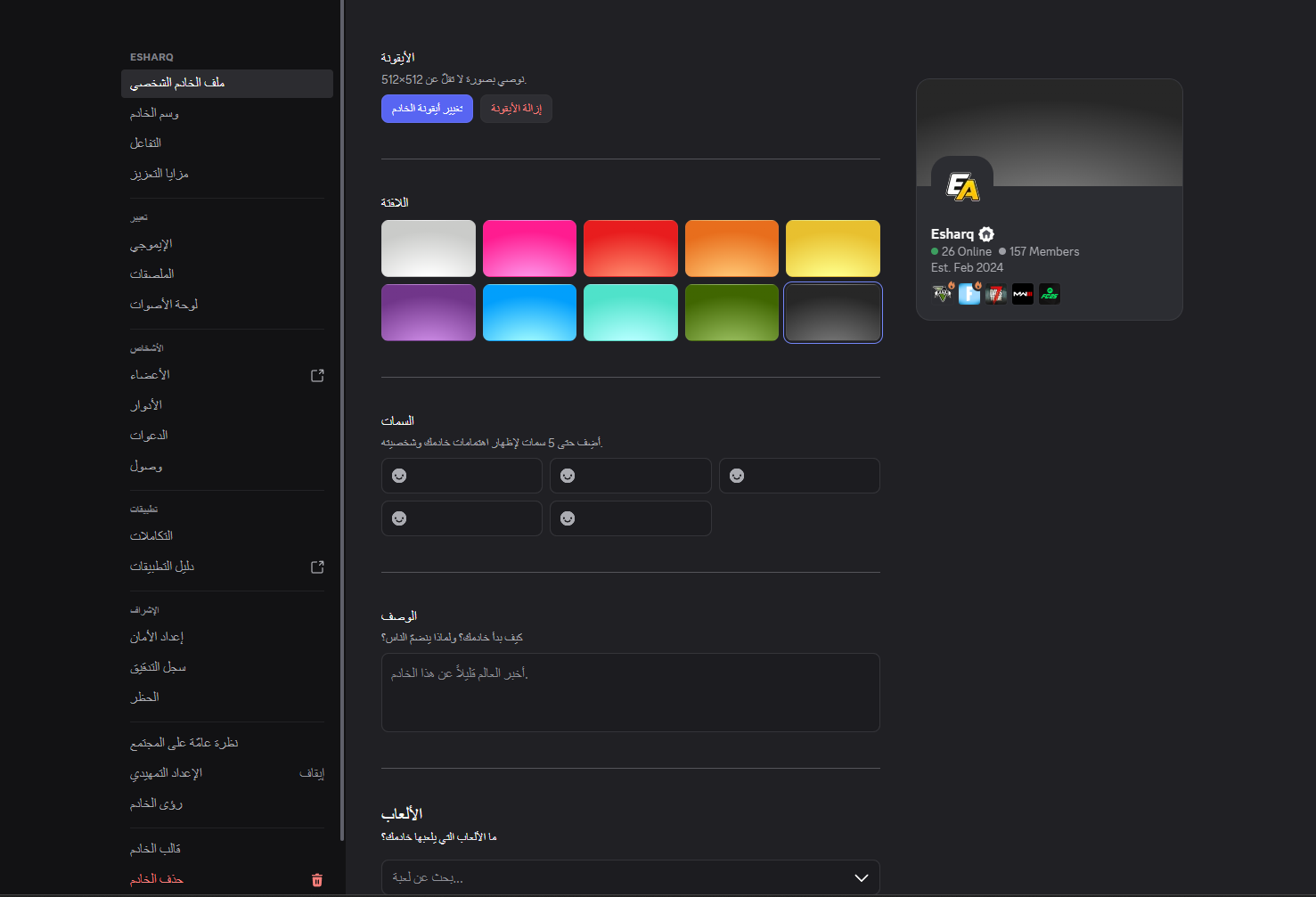Click the FC 25 game icon in preview
1316x897 pixels.
1050,294
